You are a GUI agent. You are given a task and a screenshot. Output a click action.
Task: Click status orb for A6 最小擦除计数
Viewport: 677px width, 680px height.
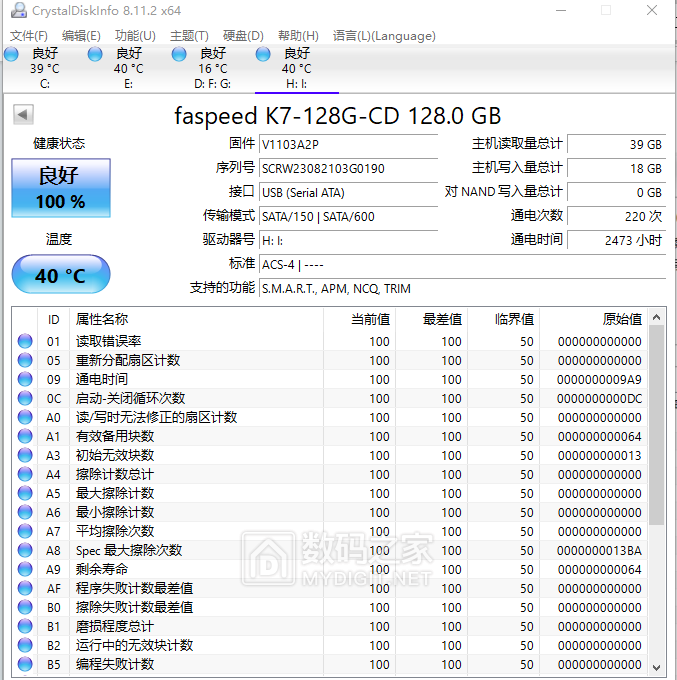coord(25,512)
